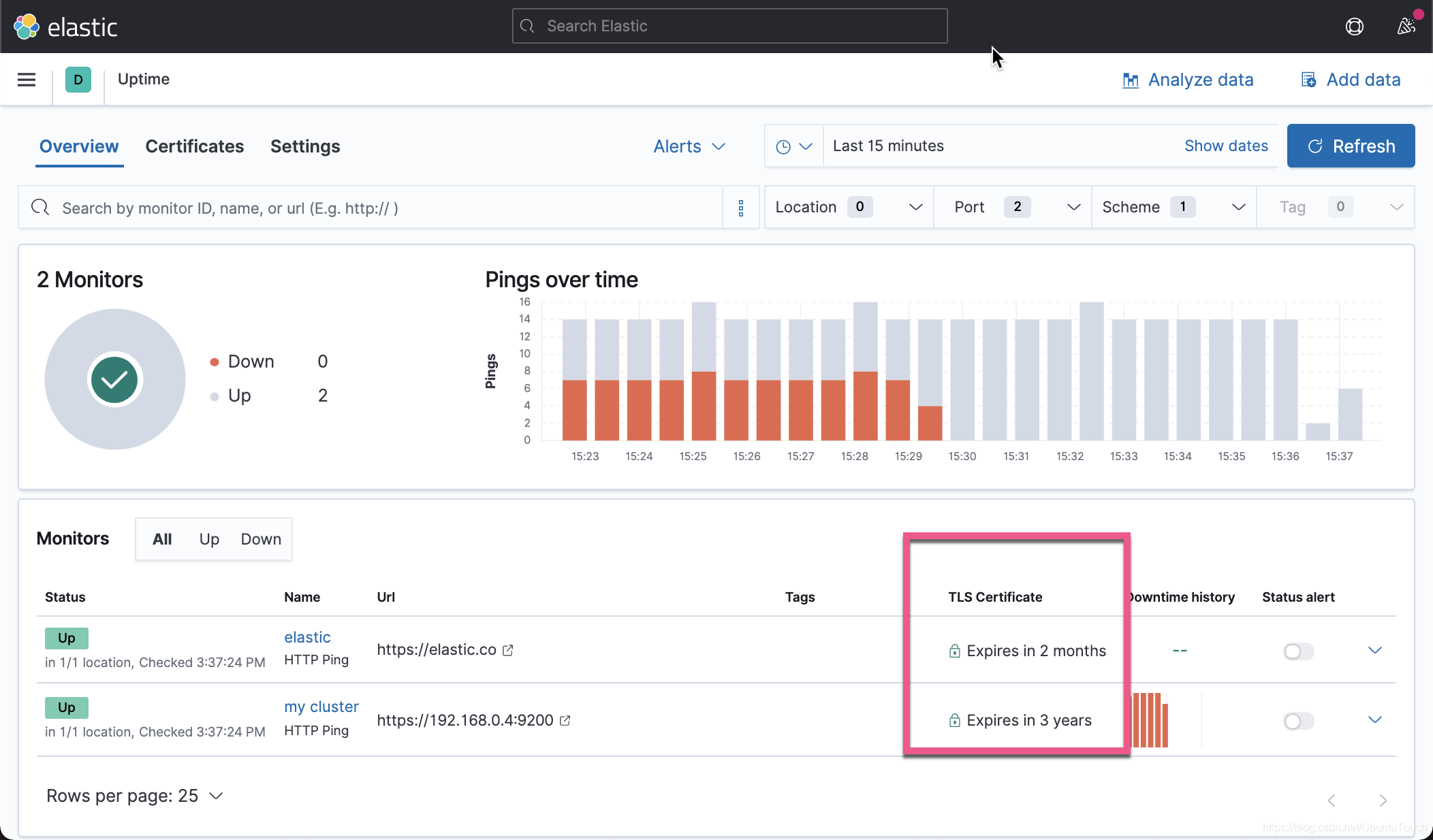The image size is (1433, 840).
Task: Open the help menu lifebuoy icon
Action: (x=1354, y=27)
